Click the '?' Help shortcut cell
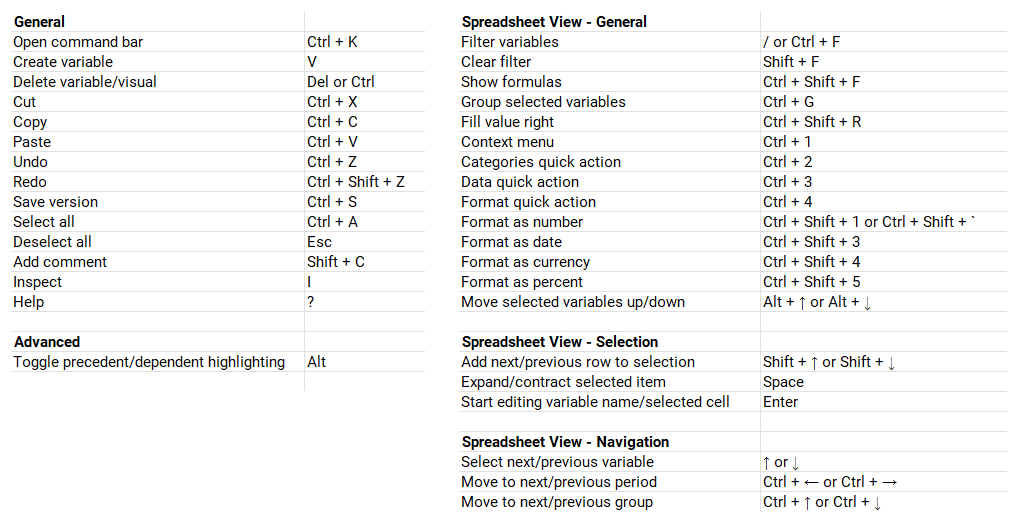The width and height of the screenshot is (1015, 525). point(311,302)
